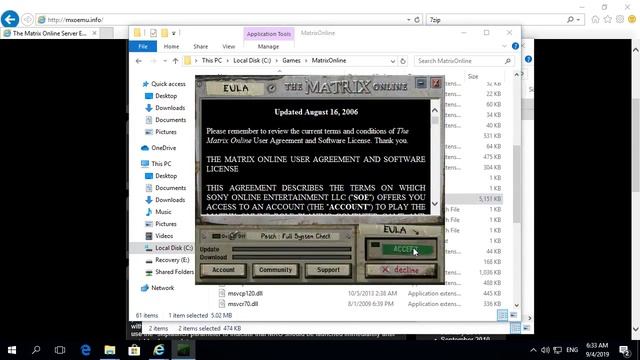Refresh the MatrixOnline folder view

pos(403,61)
